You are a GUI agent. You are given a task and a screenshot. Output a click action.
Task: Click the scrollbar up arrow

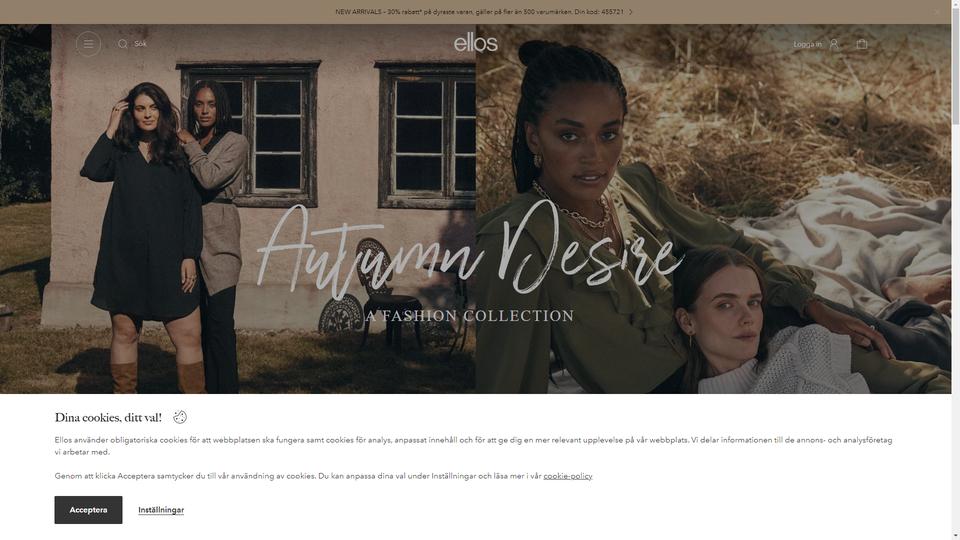956,4
